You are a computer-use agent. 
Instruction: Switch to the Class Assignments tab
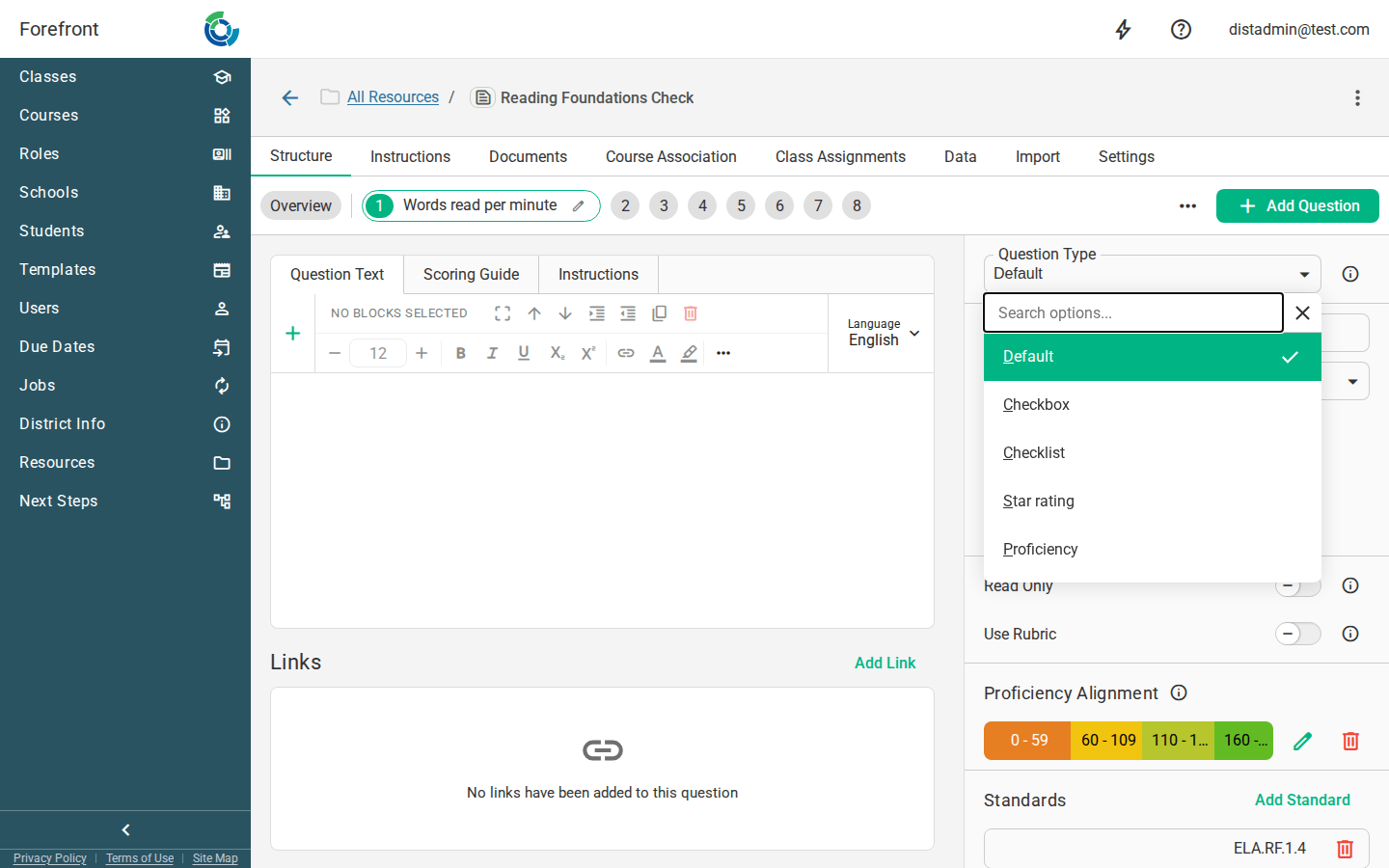click(840, 156)
